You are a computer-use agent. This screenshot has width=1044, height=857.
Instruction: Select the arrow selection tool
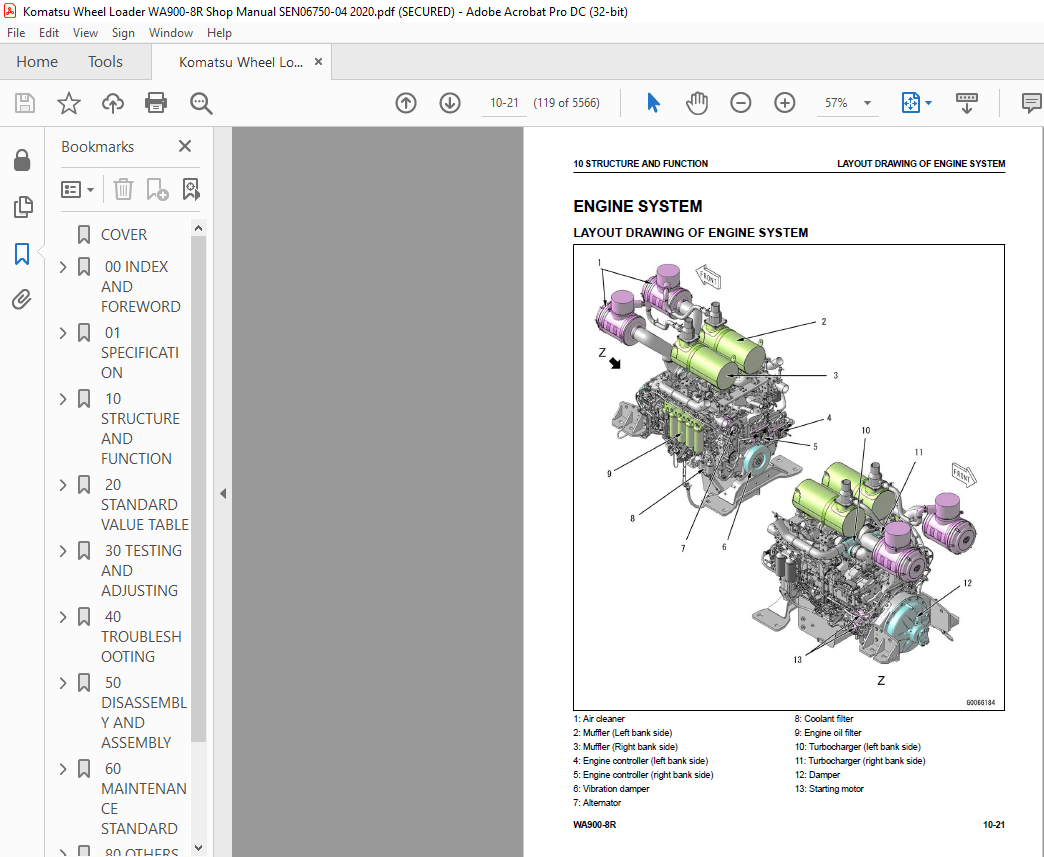(653, 103)
